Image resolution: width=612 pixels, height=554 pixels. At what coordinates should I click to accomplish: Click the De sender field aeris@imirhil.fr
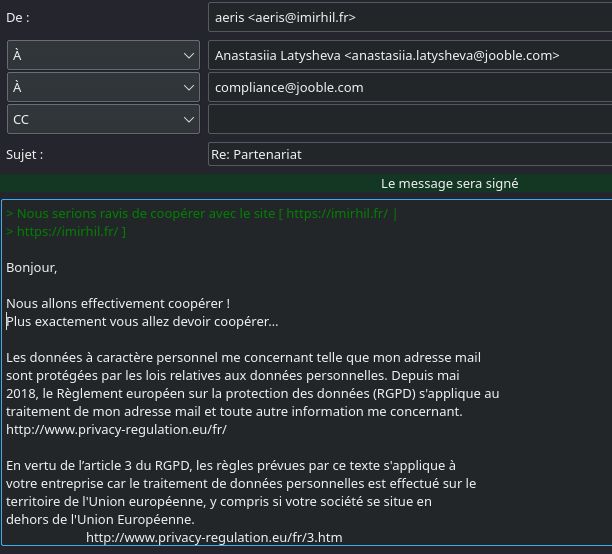pos(410,17)
